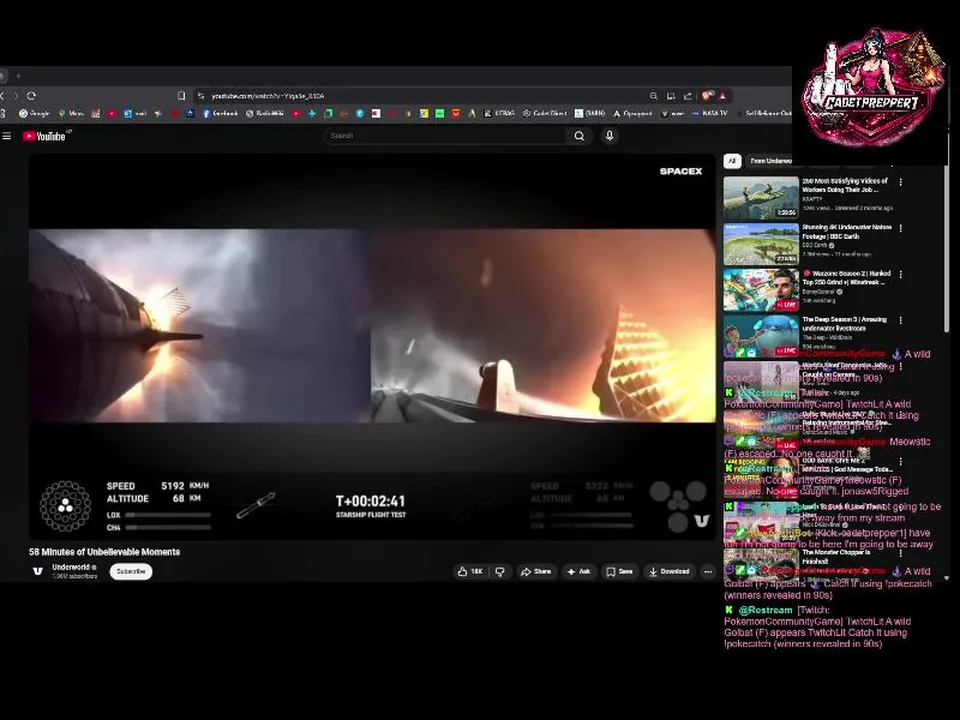Open the Maps bookmark
Screen dimensions: 960x720
(x=71, y=113)
